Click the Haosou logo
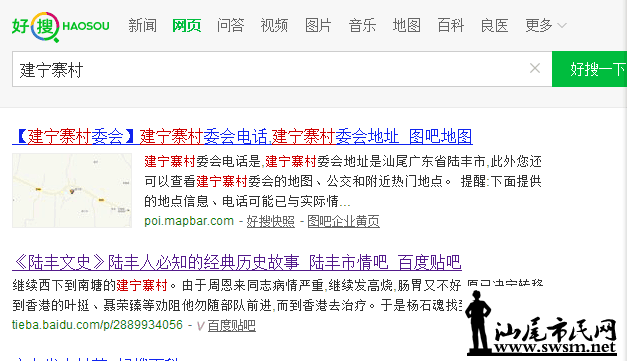Screen dimensions: 627x361 click(60, 26)
